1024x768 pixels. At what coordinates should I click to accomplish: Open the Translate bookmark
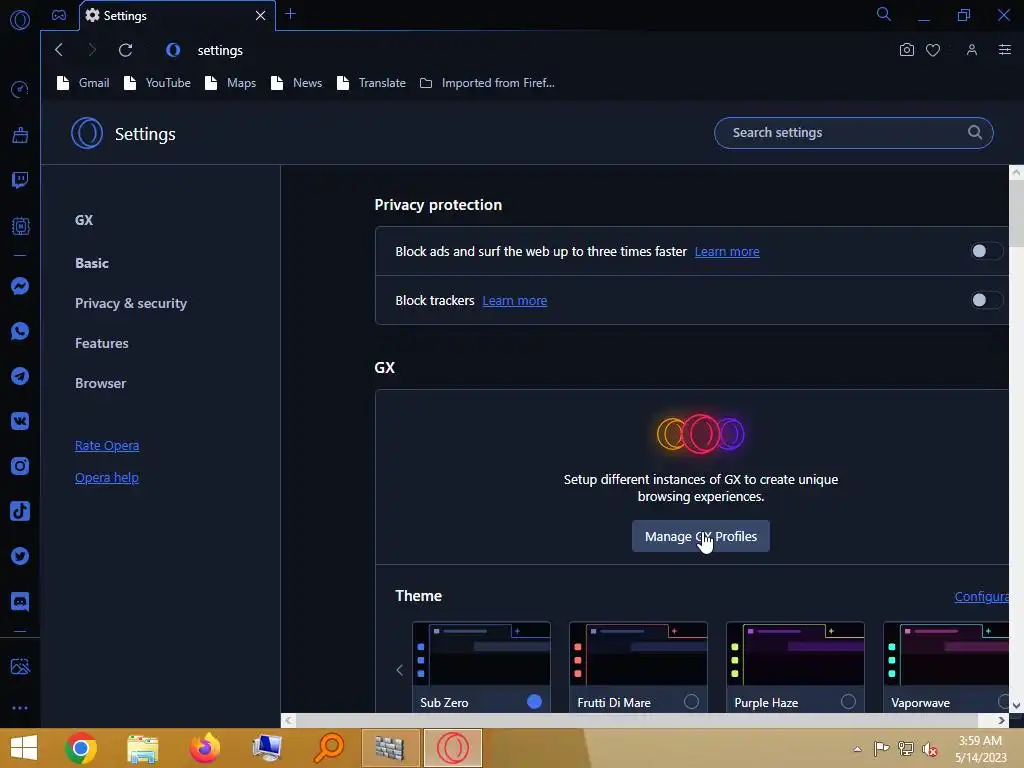372,83
